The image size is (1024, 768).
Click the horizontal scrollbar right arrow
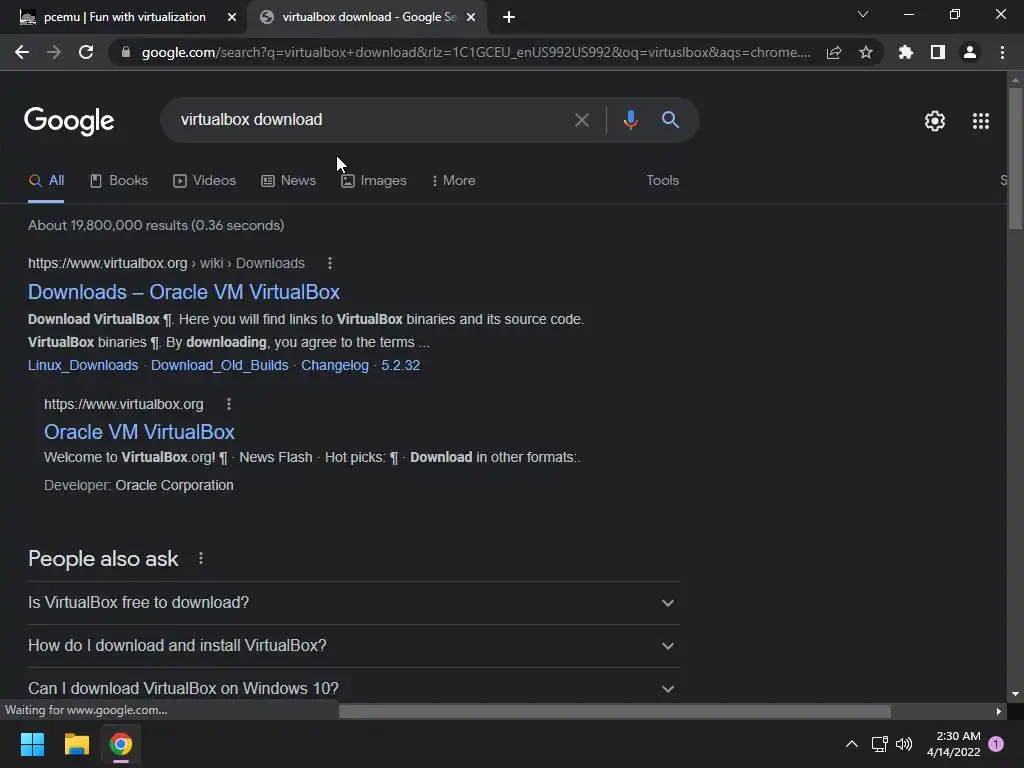point(999,711)
